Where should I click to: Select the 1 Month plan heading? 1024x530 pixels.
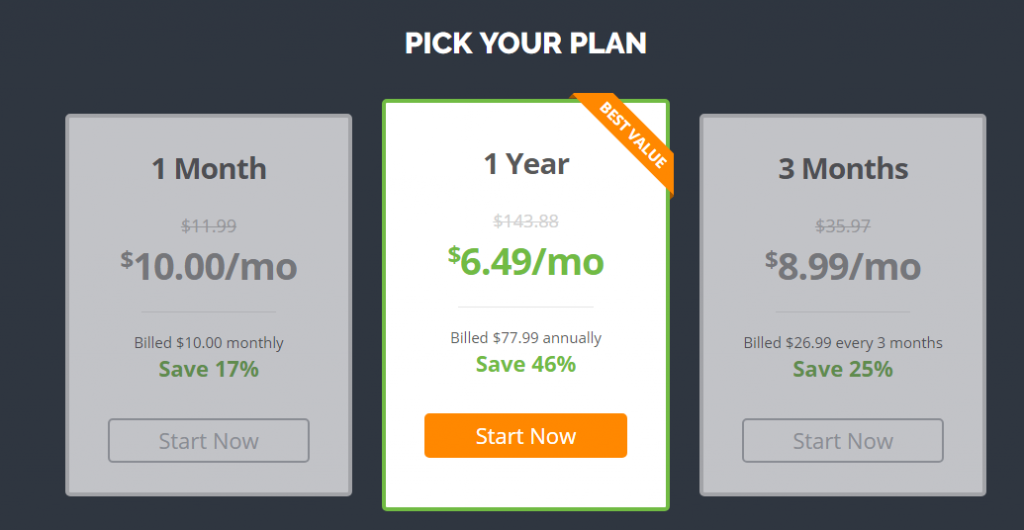209,169
